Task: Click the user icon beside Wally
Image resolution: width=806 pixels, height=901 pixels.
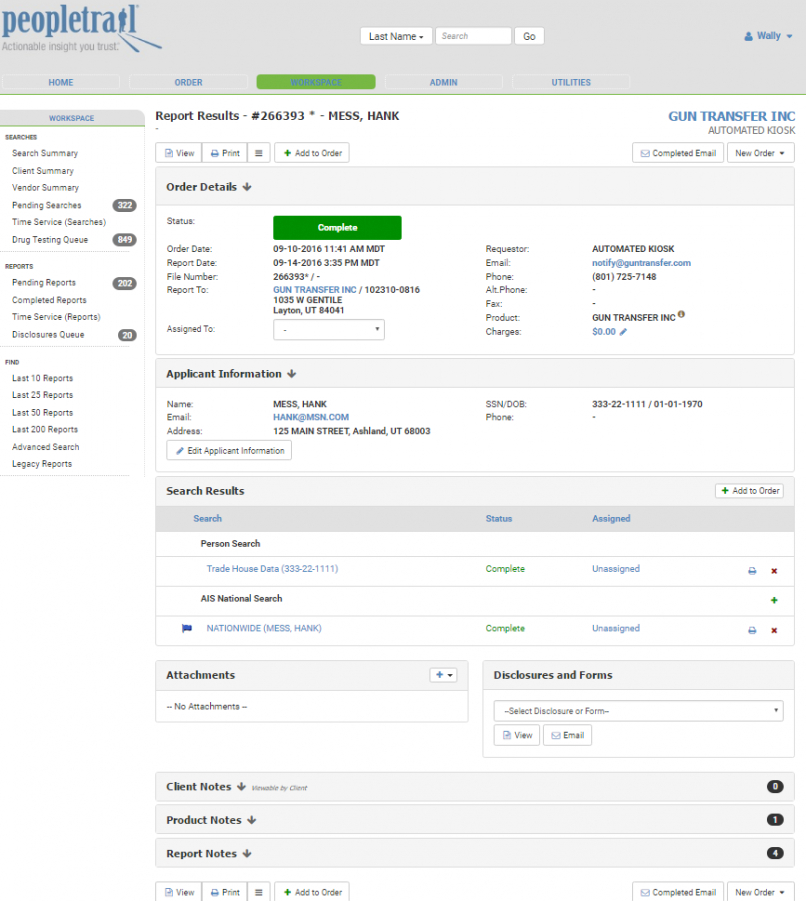Action: (748, 36)
